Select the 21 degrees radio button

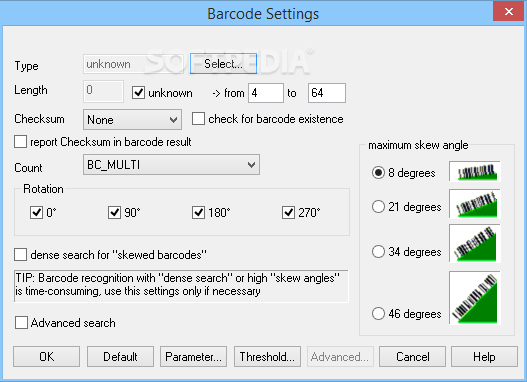click(x=378, y=207)
